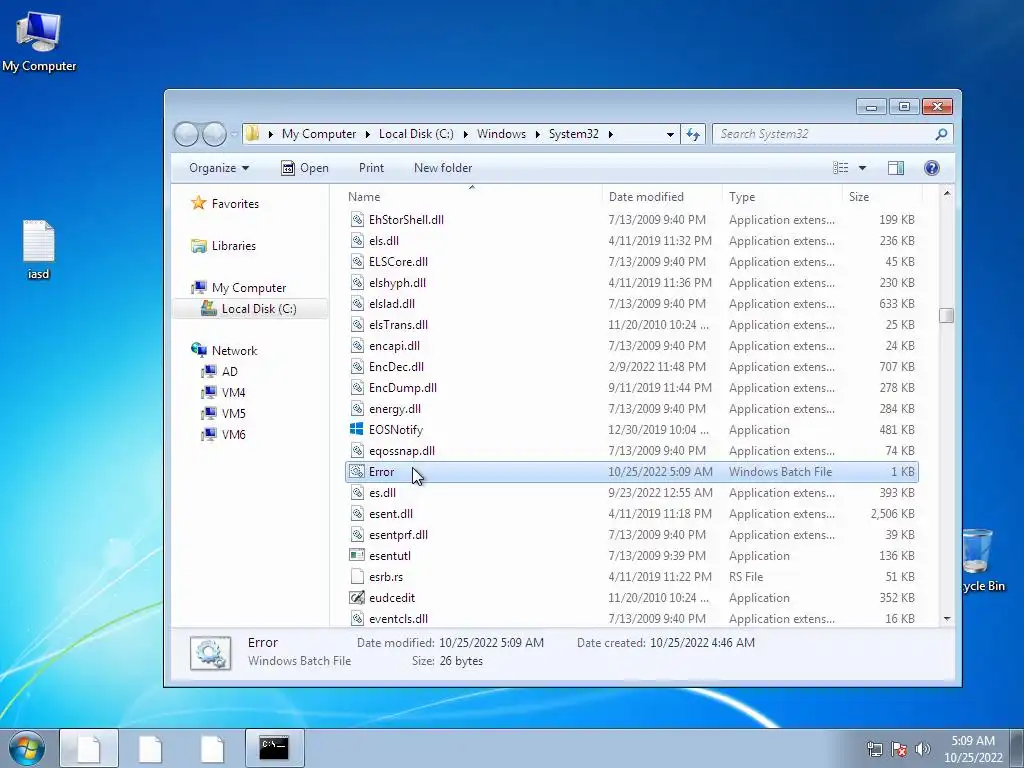Select the eventcls.dll file row

coord(632,618)
